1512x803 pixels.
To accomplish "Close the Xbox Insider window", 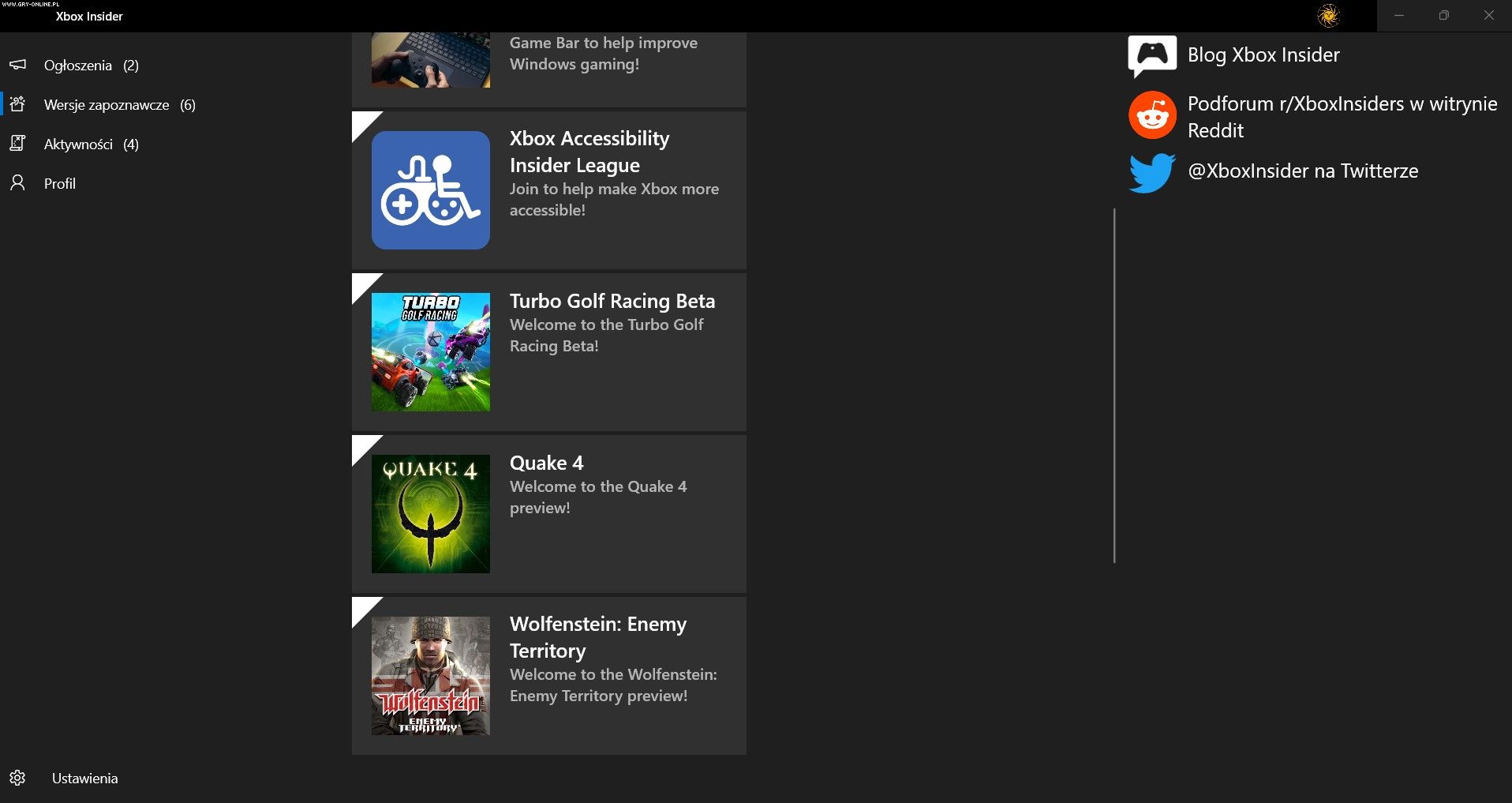I will [x=1489, y=16].
